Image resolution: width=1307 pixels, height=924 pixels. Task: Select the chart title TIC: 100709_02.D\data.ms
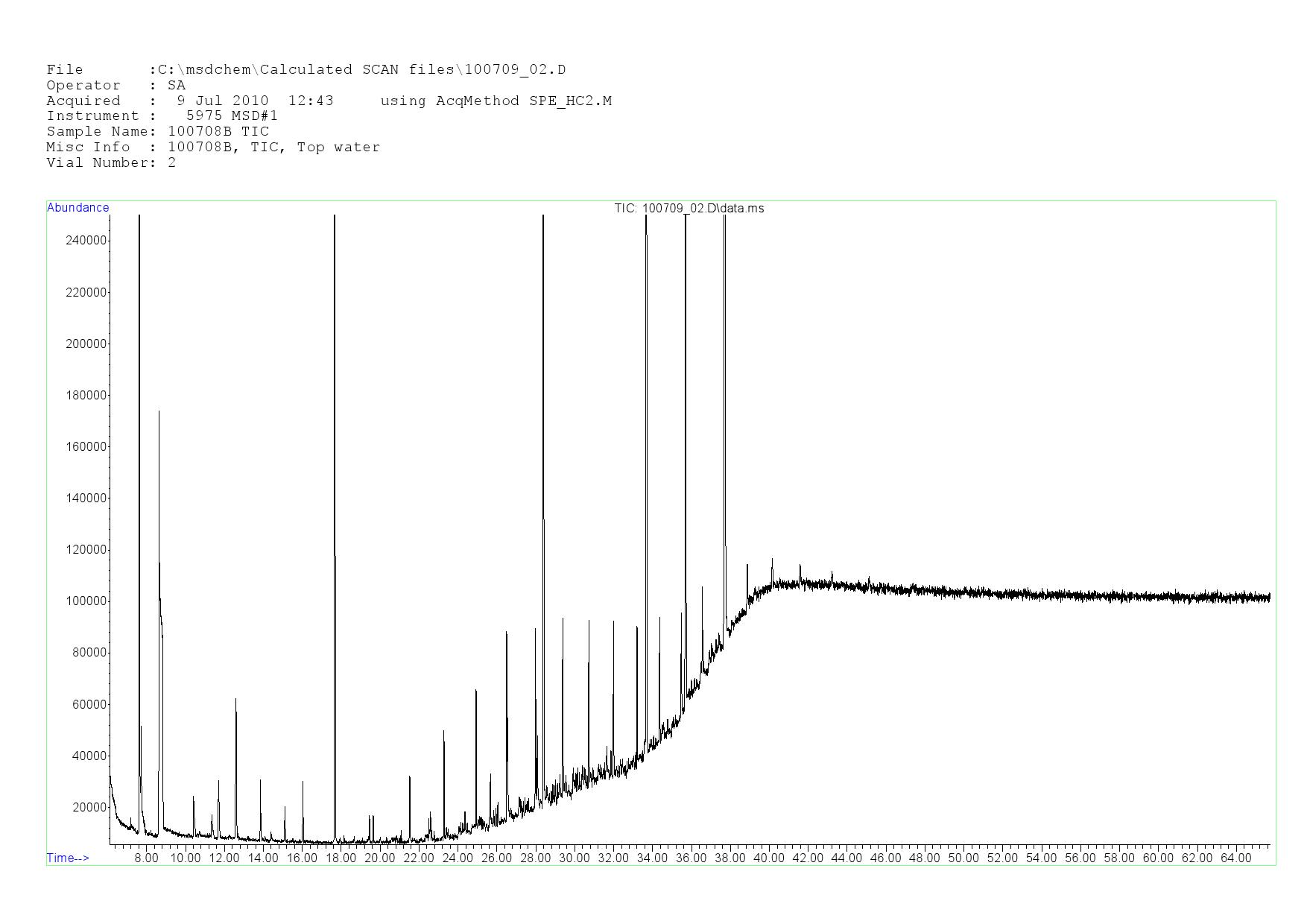pos(689,209)
